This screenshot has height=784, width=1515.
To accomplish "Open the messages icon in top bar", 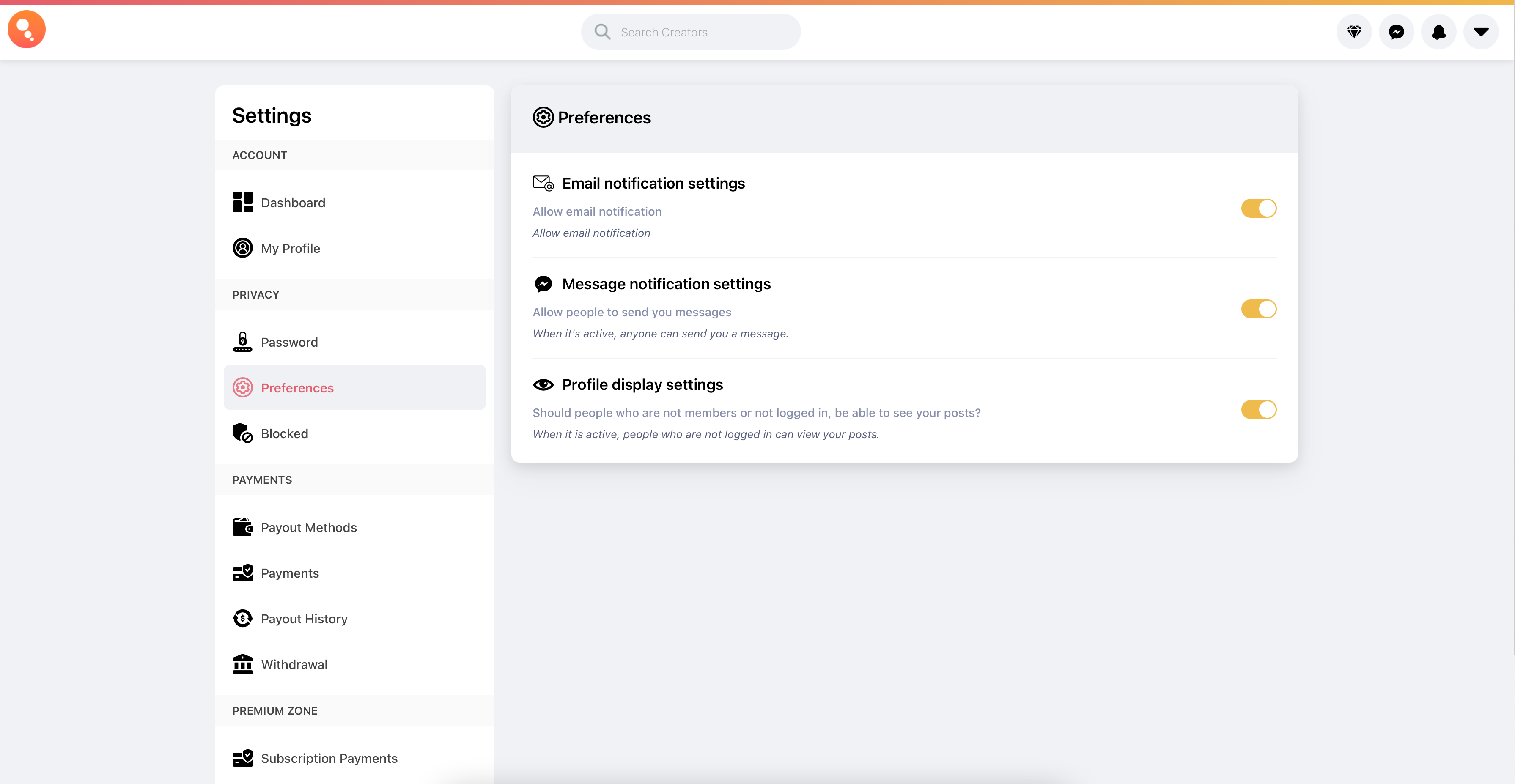I will coord(1396,32).
